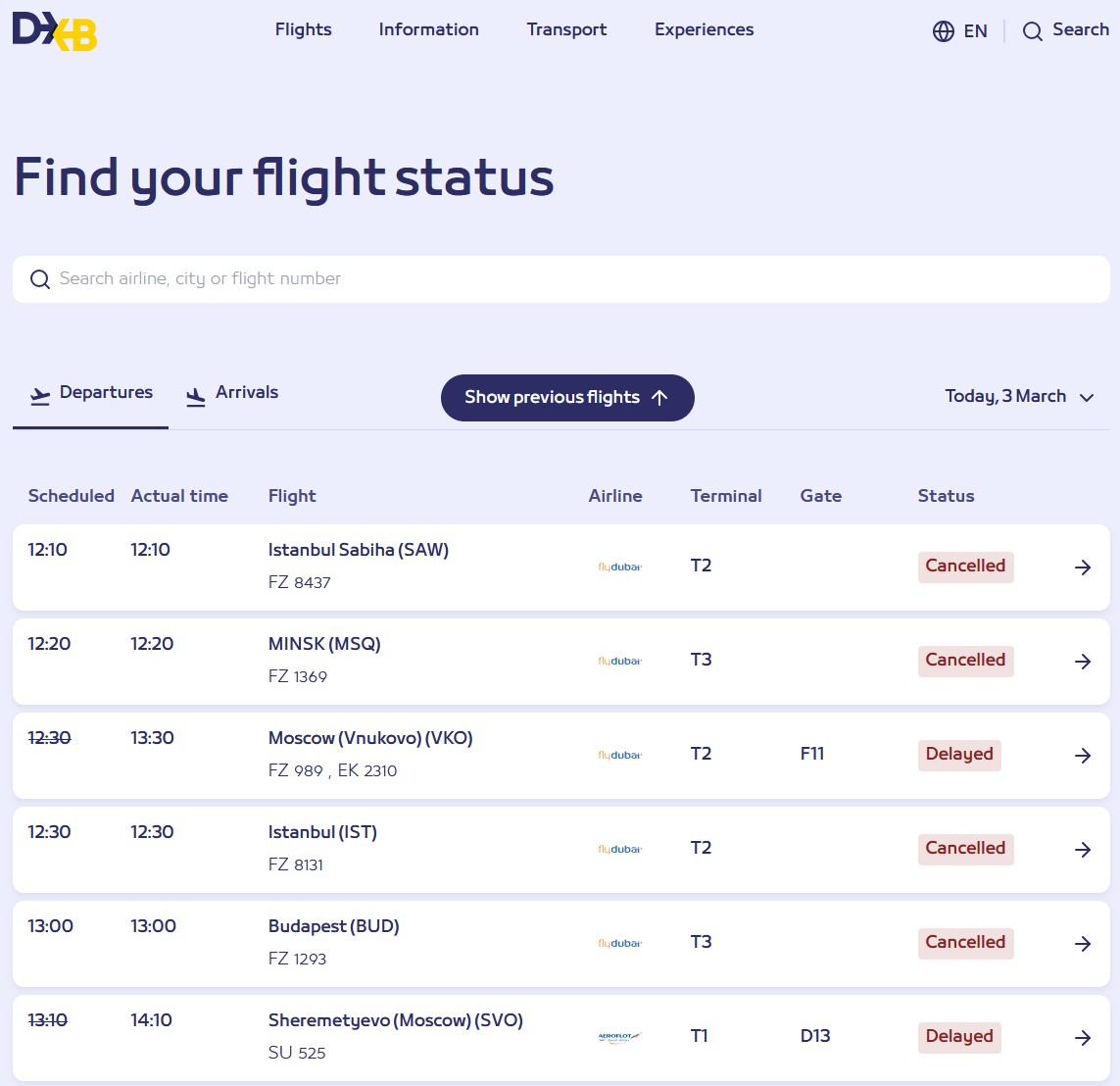Screen dimensions: 1120x1086
Task: Open arrow for Istanbul (IST) FZ 8131
Action: [x=1083, y=850]
